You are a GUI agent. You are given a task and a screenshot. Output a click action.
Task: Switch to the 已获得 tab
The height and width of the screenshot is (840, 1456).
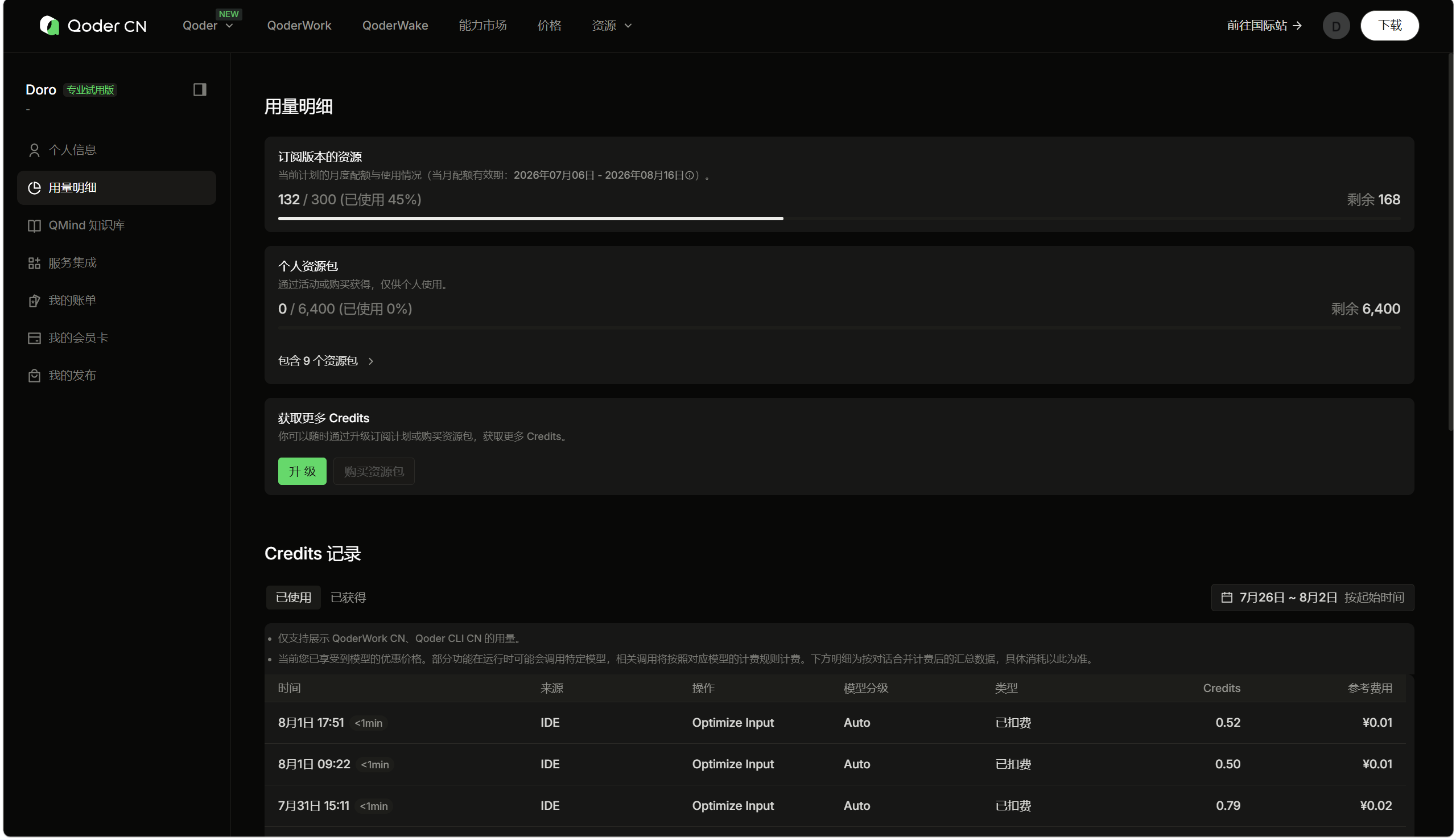coord(348,598)
